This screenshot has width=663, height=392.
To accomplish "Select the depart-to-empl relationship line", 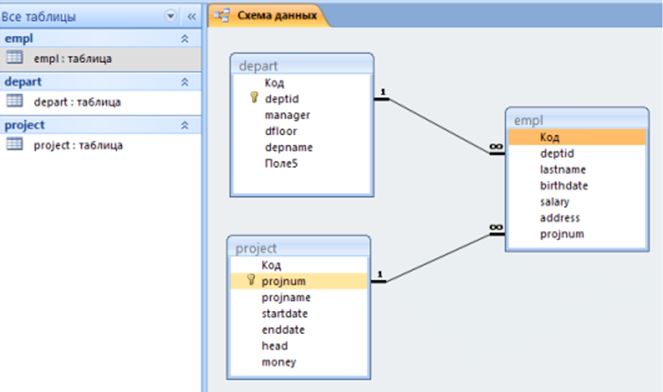I will 439,126.
